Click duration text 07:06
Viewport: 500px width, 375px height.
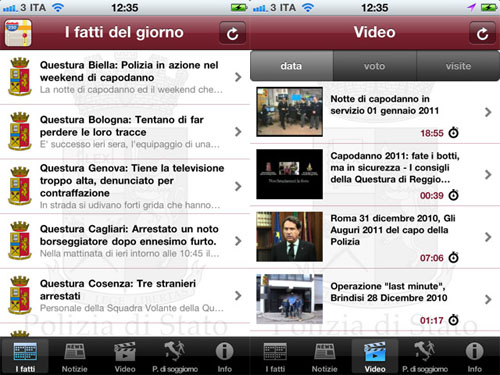click(x=432, y=258)
